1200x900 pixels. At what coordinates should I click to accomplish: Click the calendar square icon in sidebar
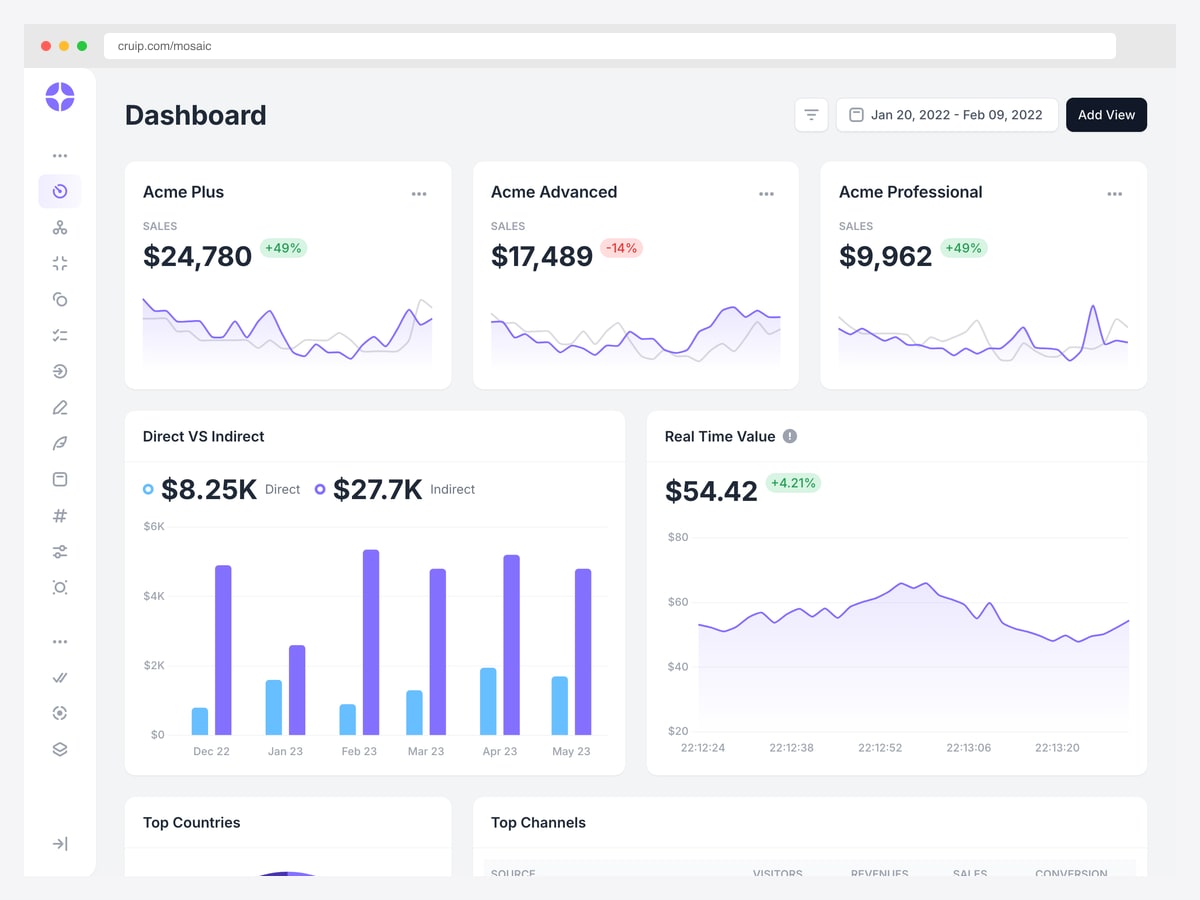coord(60,479)
